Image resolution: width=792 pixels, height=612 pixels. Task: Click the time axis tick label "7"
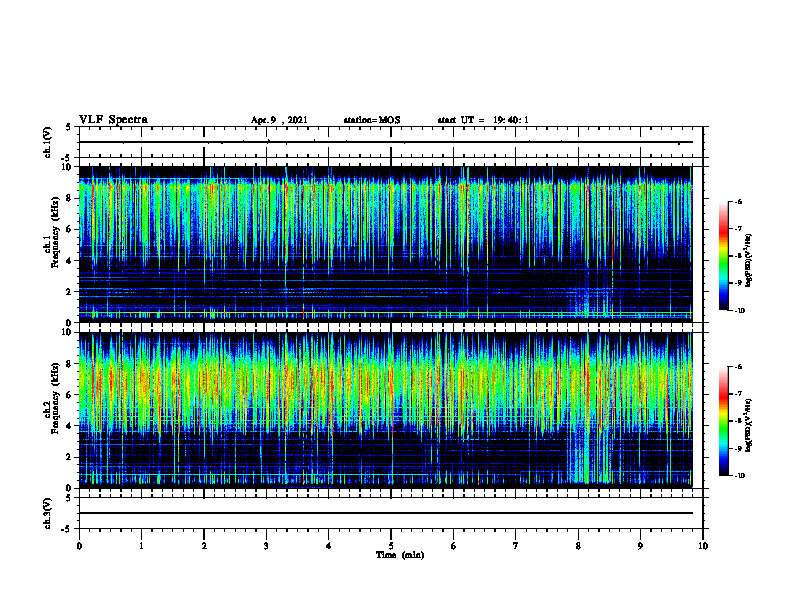(x=516, y=546)
